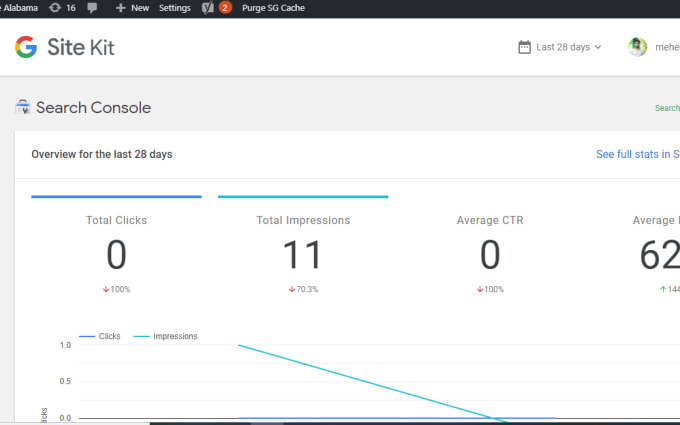
Task: Click the Search Console module icon
Action: (x=23, y=107)
